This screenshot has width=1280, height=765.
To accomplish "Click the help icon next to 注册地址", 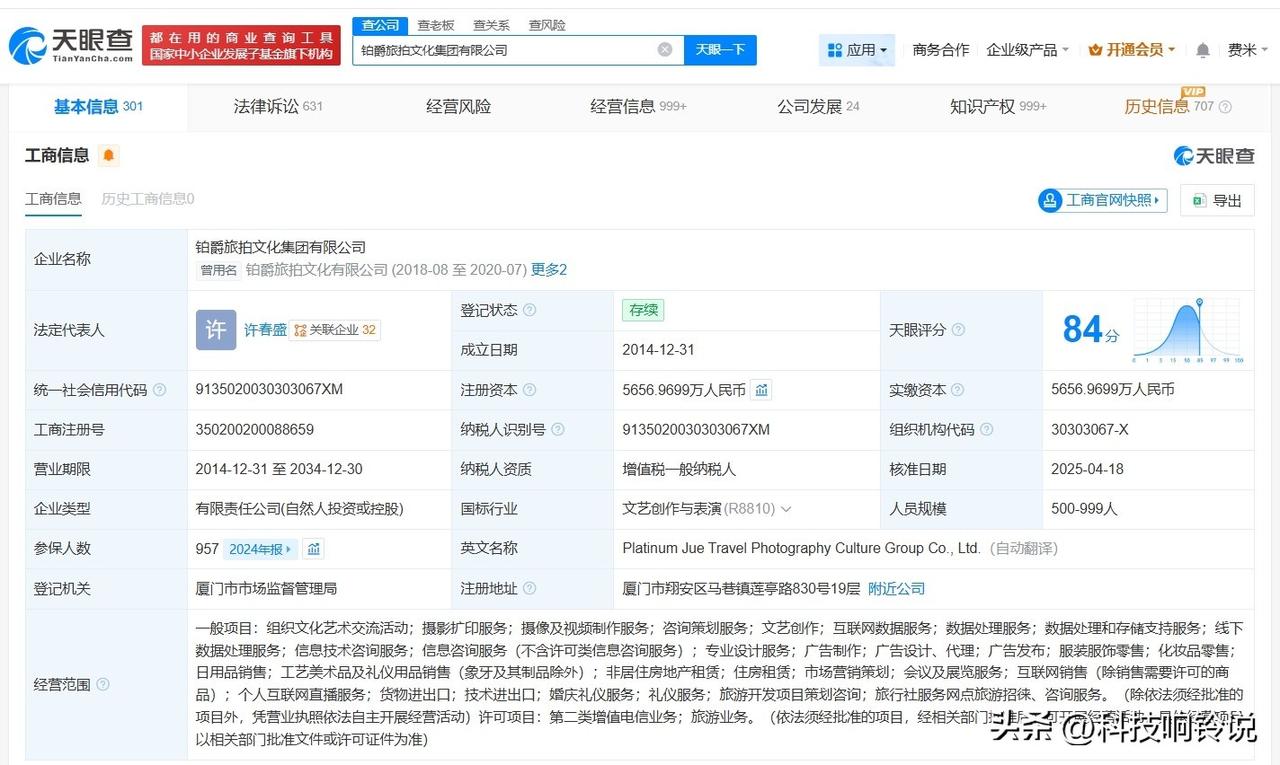I will coord(529,589).
